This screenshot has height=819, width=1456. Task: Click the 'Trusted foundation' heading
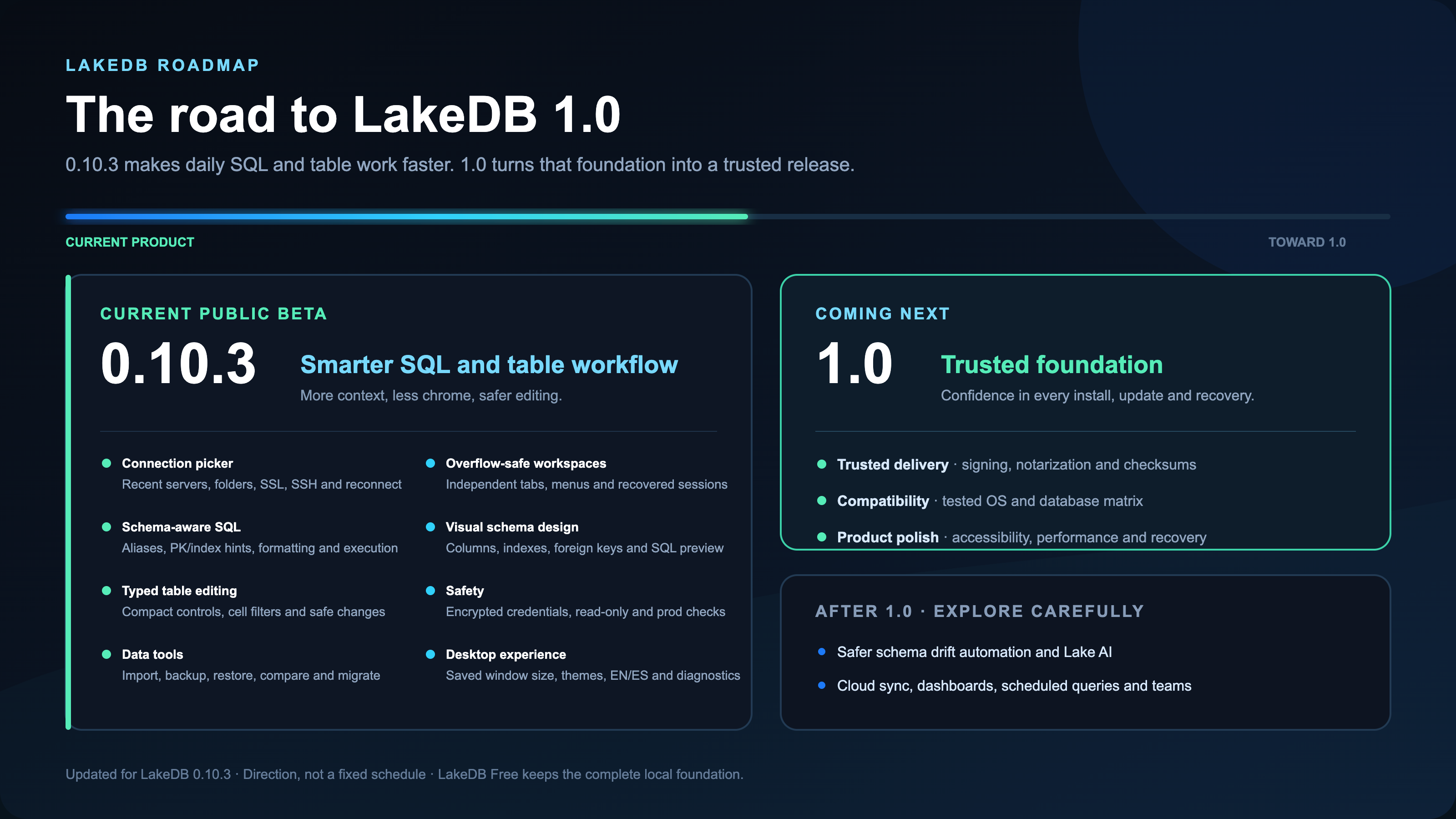pos(1052,365)
